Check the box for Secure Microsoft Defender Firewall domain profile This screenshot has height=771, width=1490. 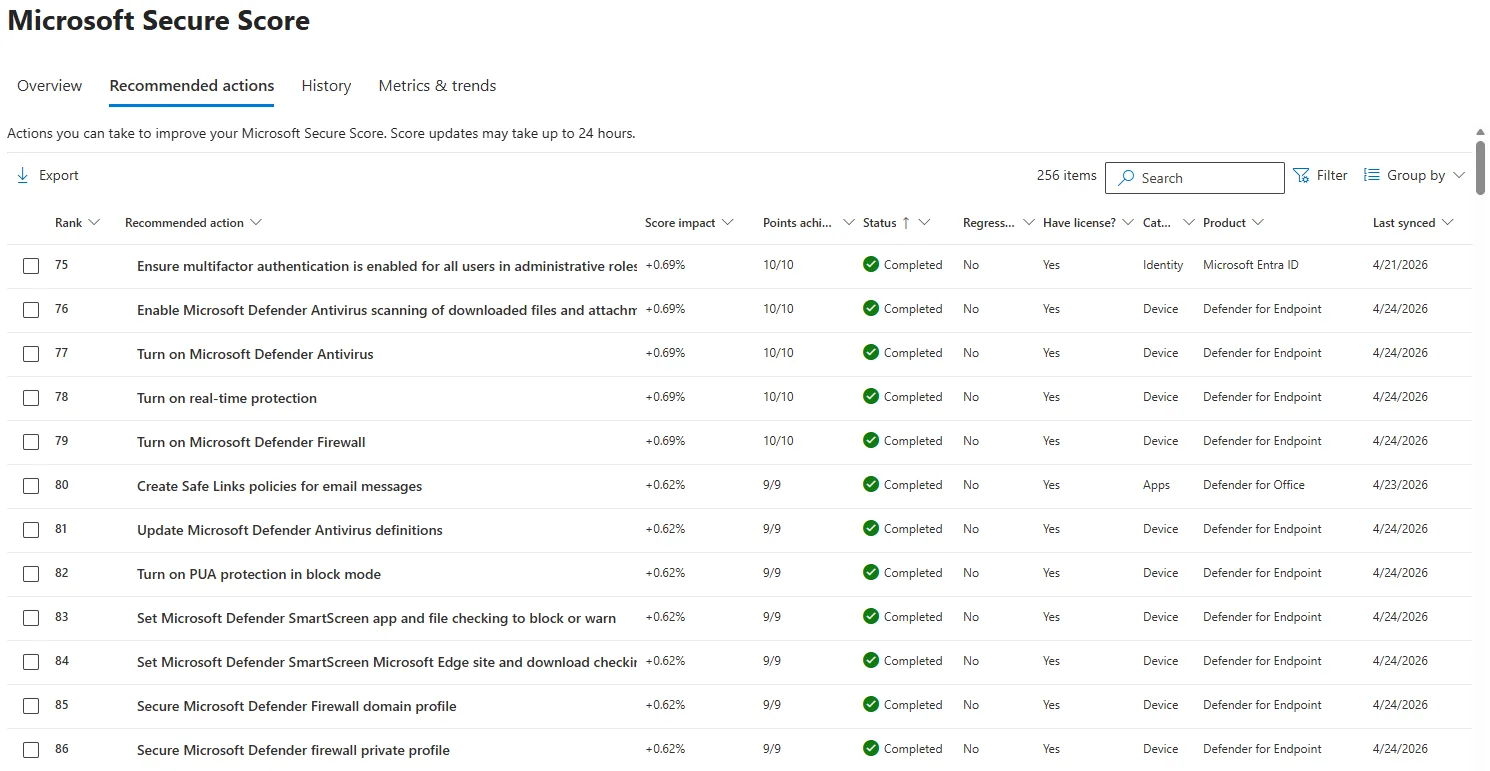pos(31,706)
